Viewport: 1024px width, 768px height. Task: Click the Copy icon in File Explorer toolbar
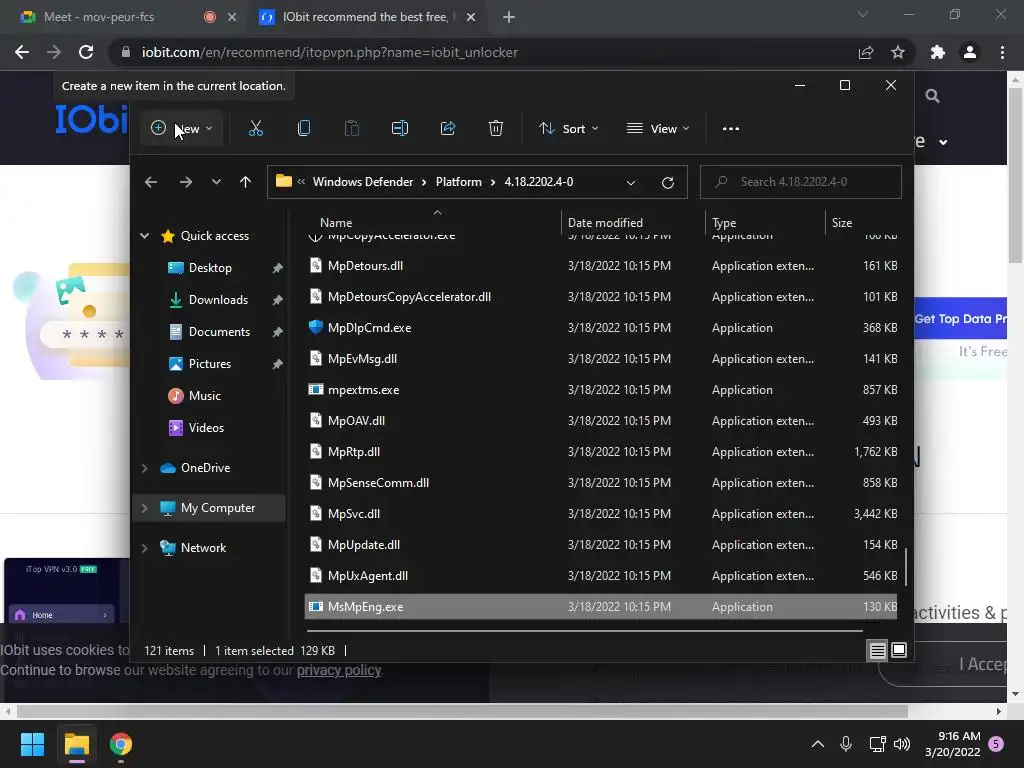point(304,129)
